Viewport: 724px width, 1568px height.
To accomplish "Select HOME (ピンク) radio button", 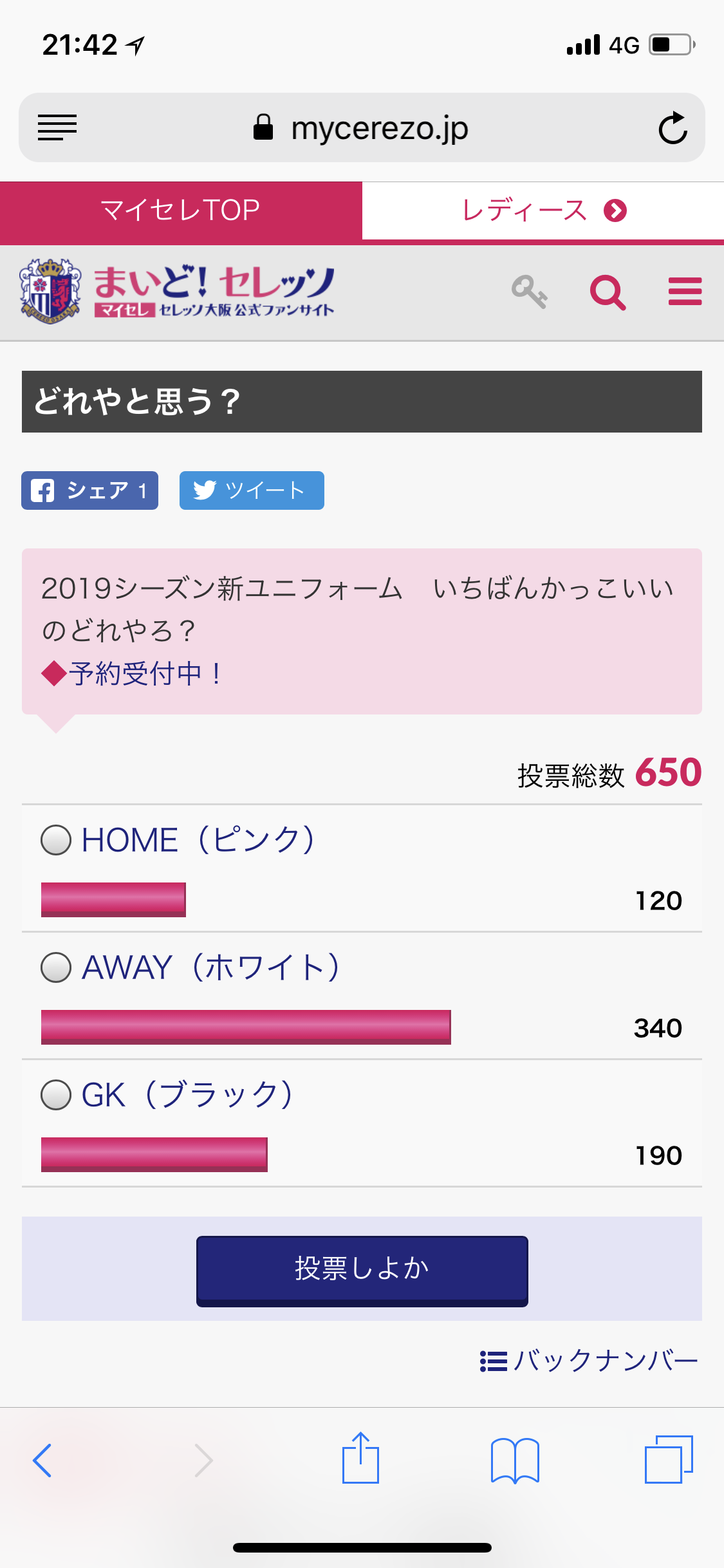I will [x=56, y=840].
